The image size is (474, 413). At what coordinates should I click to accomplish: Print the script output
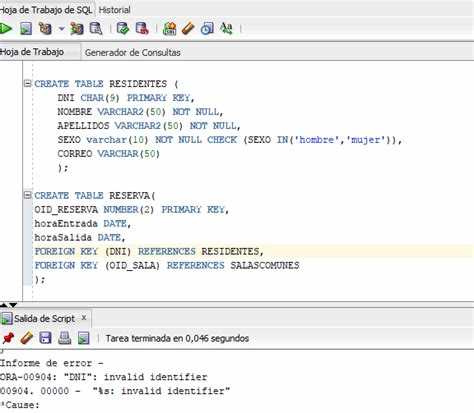(x=64, y=338)
